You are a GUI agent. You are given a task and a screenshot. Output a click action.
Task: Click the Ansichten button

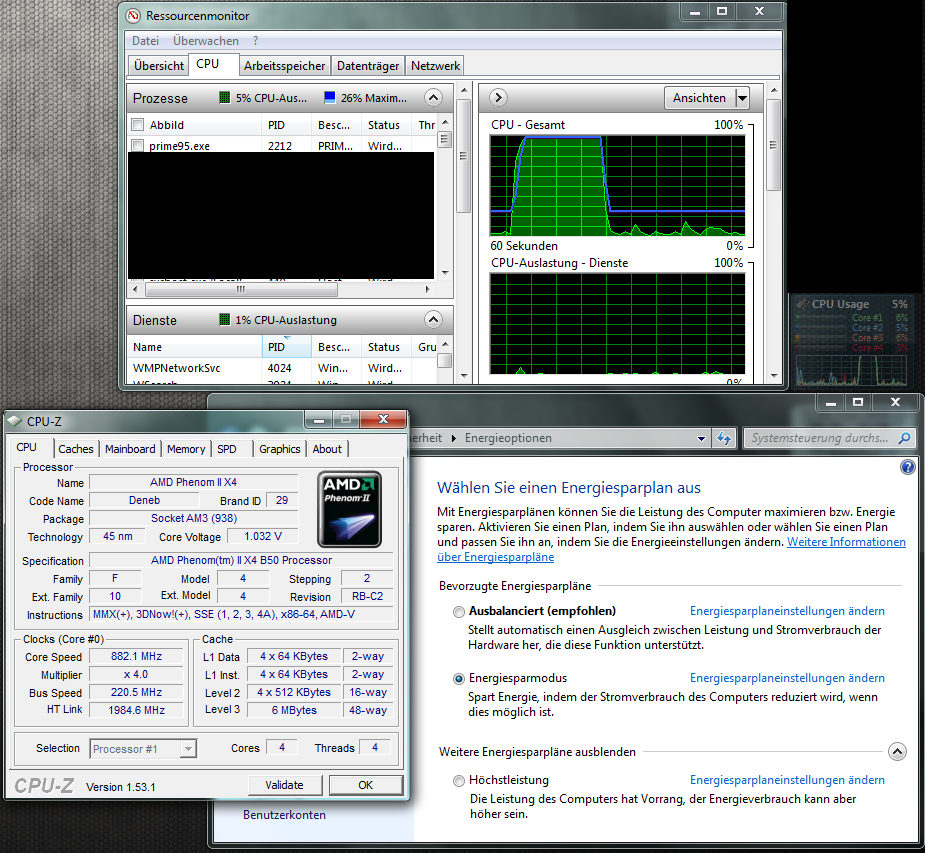[x=700, y=98]
